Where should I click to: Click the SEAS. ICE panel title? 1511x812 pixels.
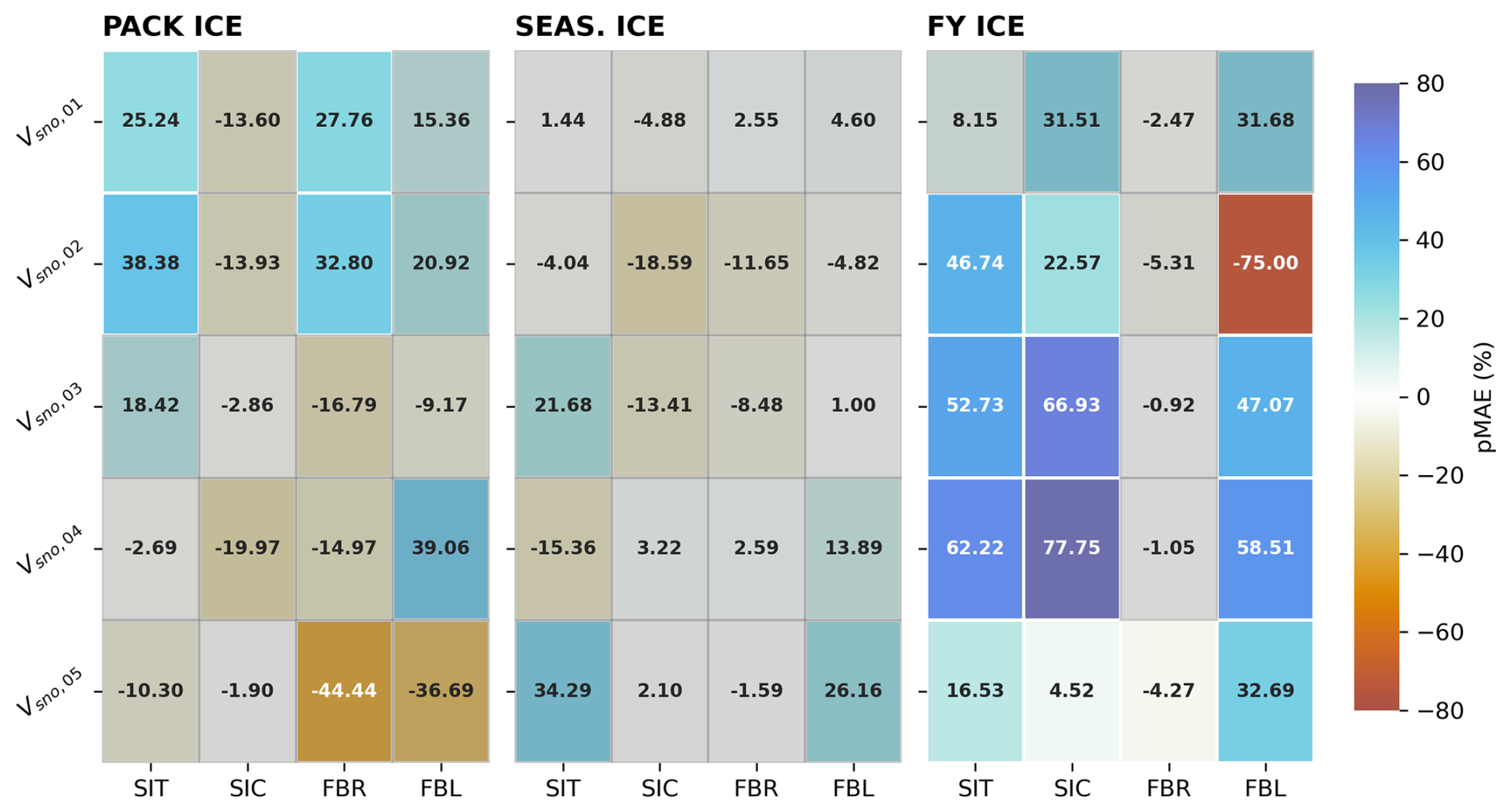pos(589,27)
